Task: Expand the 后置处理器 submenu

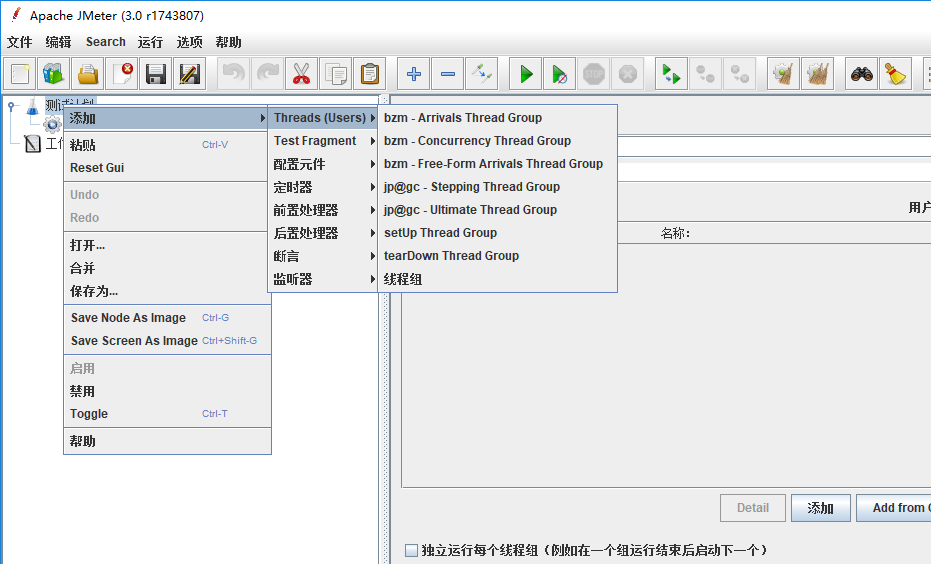Action: (323, 233)
